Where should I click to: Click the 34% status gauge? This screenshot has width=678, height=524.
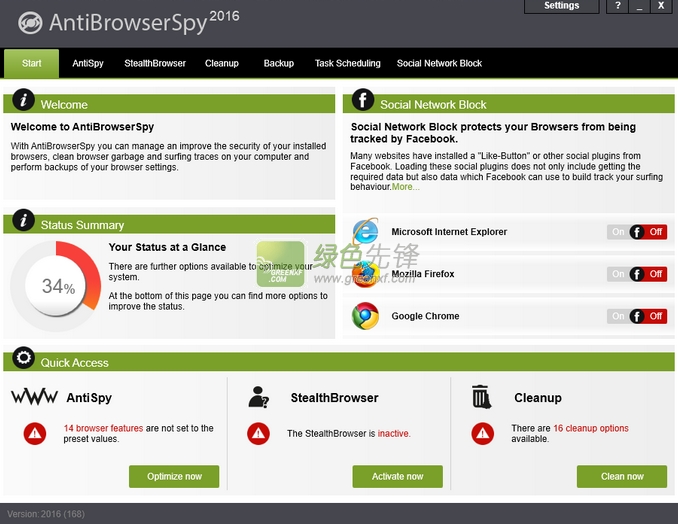(56, 286)
